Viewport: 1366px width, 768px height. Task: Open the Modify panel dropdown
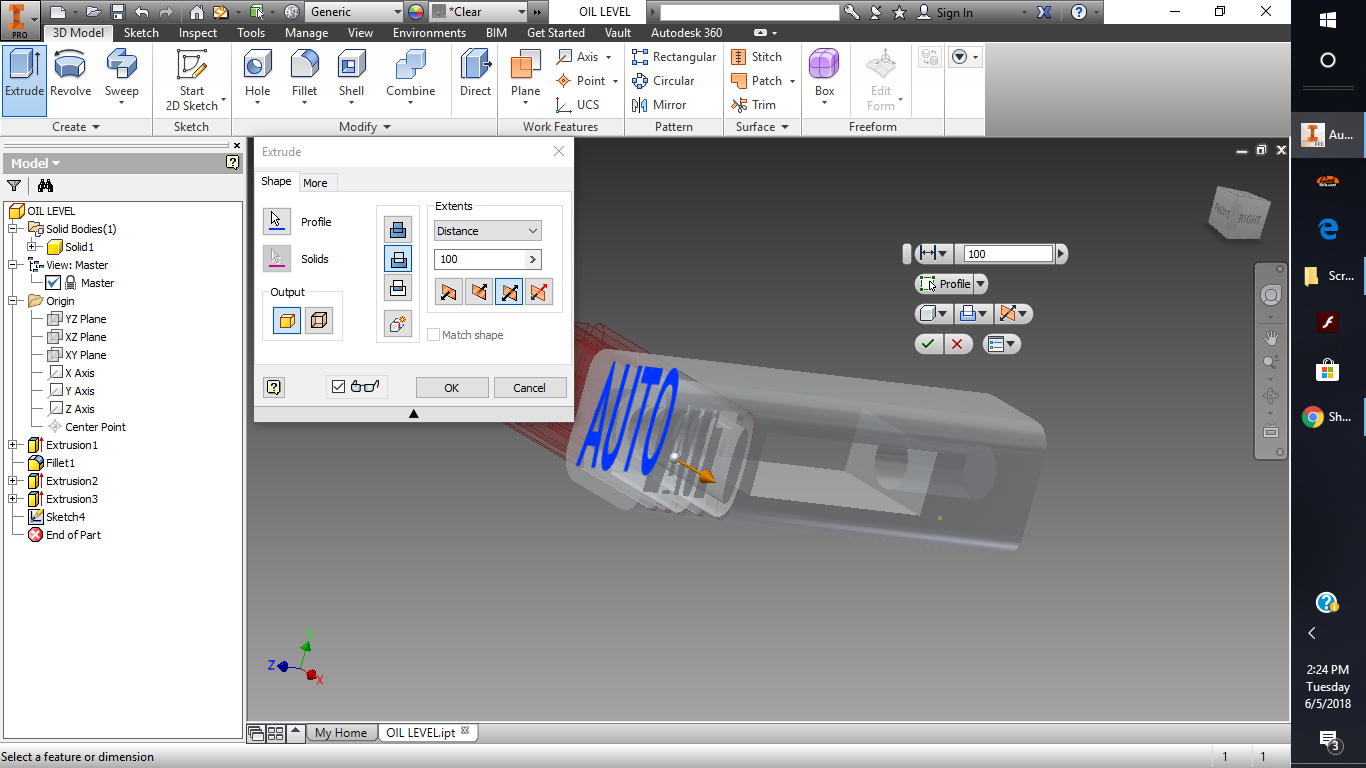[365, 127]
